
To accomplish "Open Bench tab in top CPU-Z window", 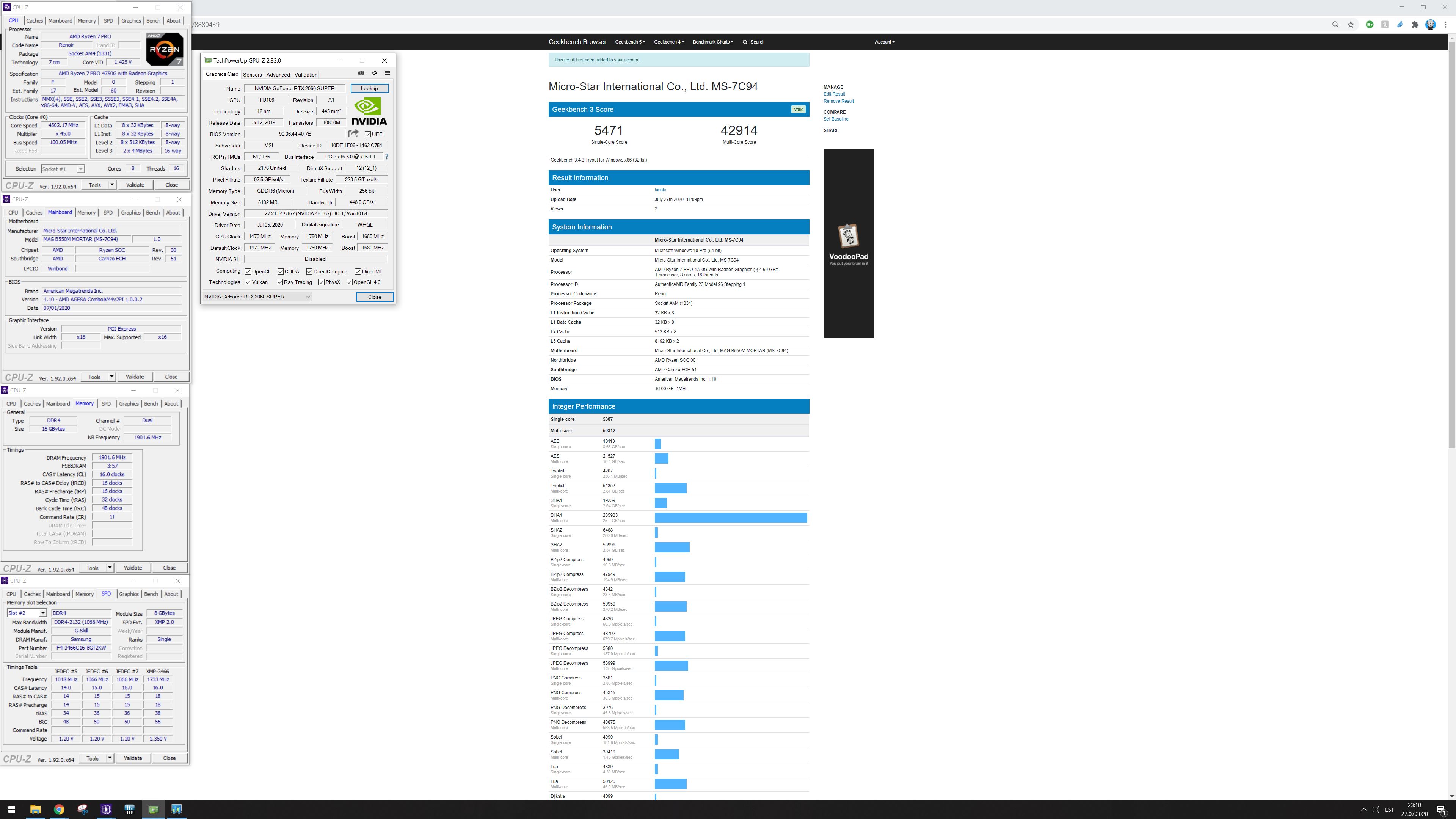I will point(153,21).
